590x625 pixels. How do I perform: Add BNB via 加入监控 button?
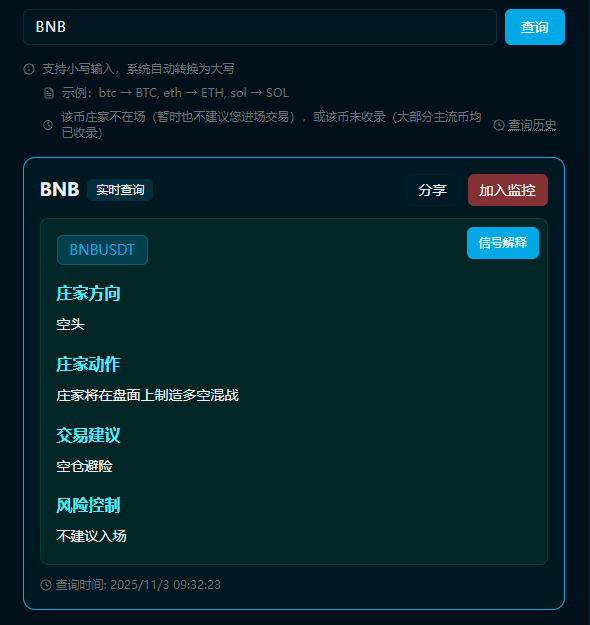[x=507, y=190]
